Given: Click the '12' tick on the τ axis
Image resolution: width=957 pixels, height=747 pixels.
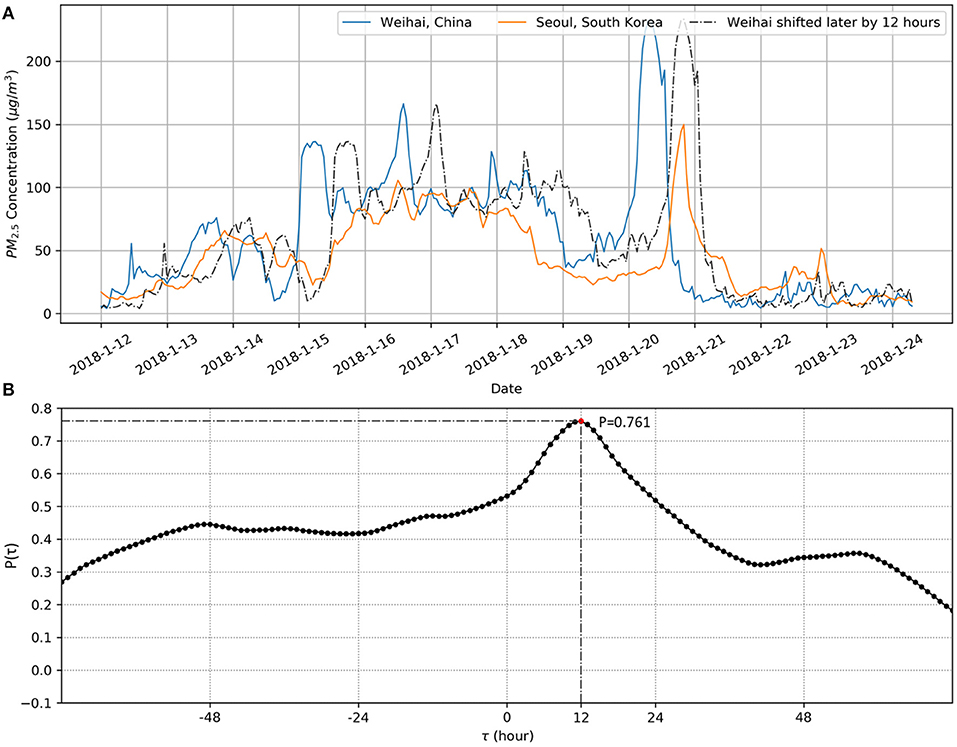Looking at the screenshot, I should (581, 717).
